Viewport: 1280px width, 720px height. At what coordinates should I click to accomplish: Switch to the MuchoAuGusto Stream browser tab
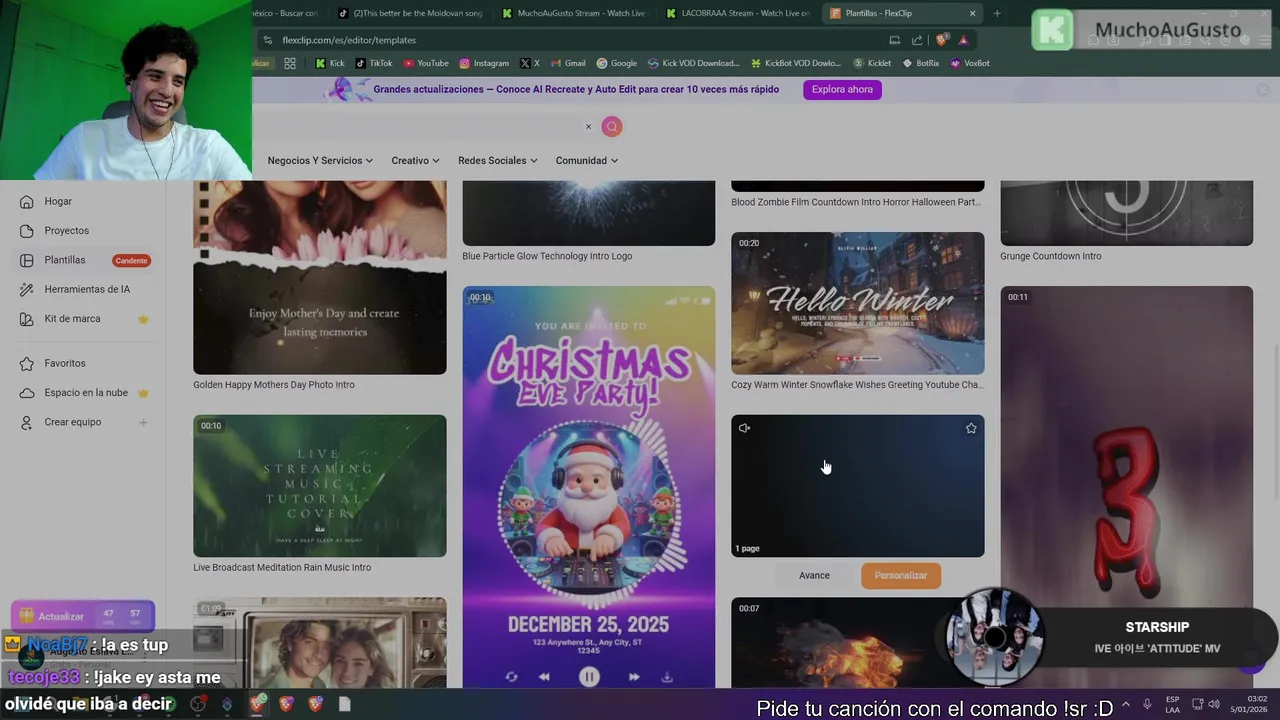tap(573, 13)
